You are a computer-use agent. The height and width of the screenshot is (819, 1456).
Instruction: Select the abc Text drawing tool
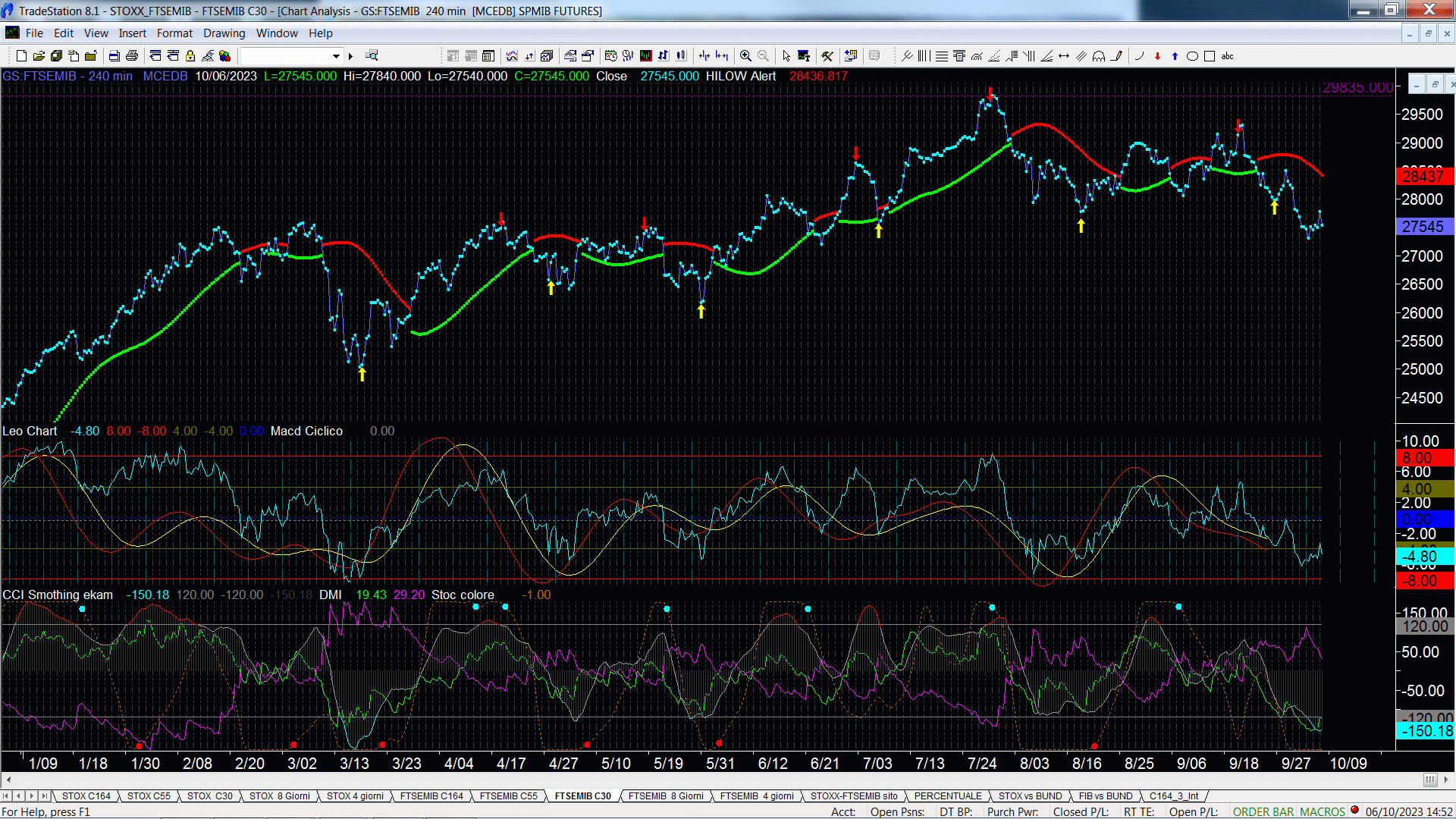tap(1228, 56)
